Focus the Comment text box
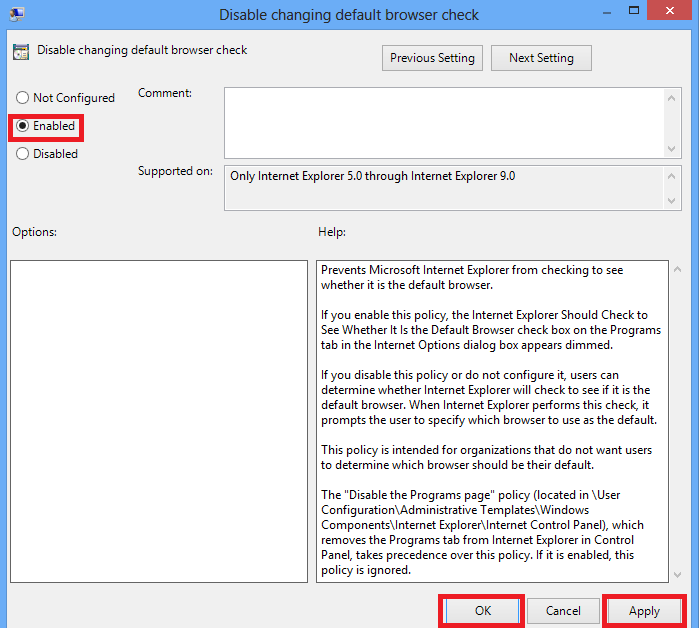Image resolution: width=699 pixels, height=628 pixels. 444,123
